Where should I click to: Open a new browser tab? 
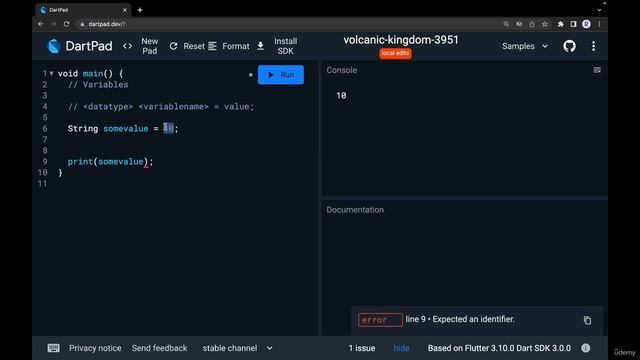140,10
